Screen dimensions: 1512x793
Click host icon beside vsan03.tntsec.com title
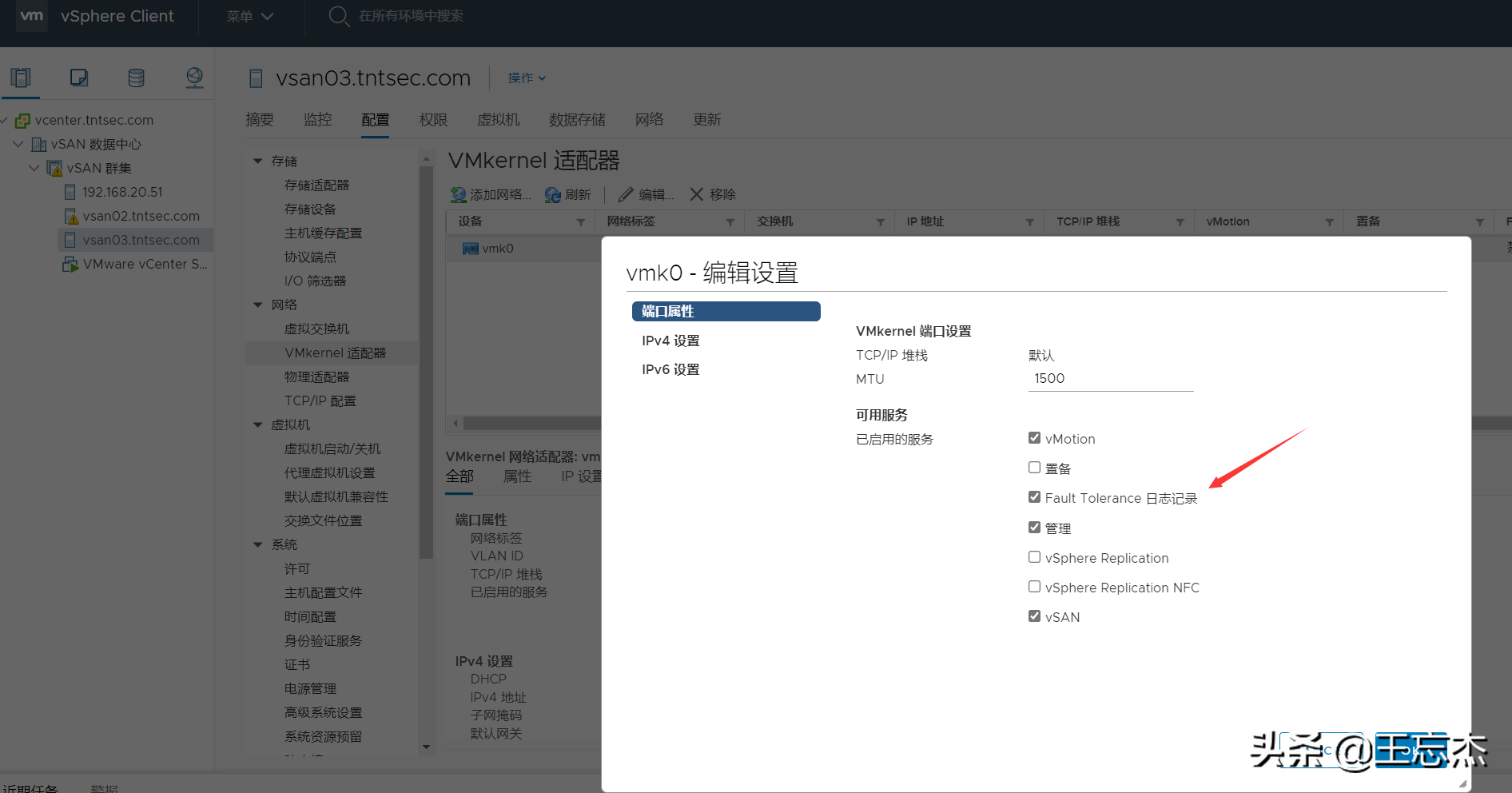[256, 78]
